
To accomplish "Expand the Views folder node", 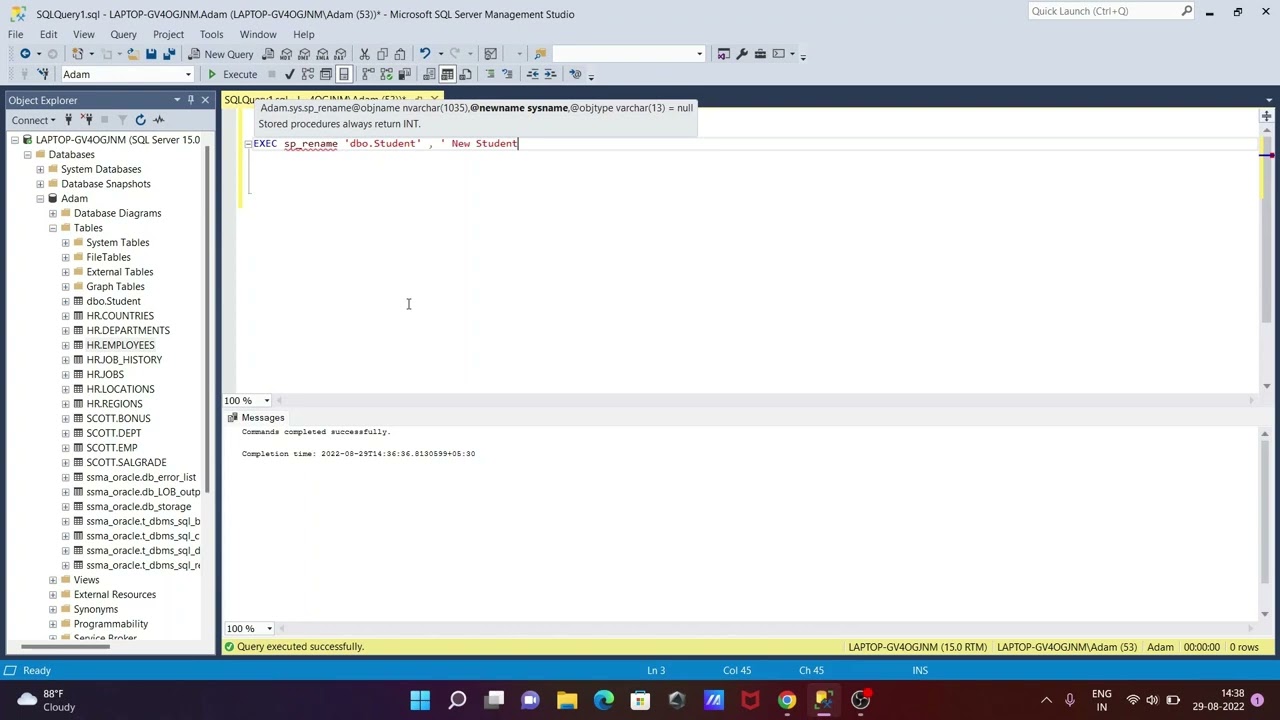I will coord(53,580).
